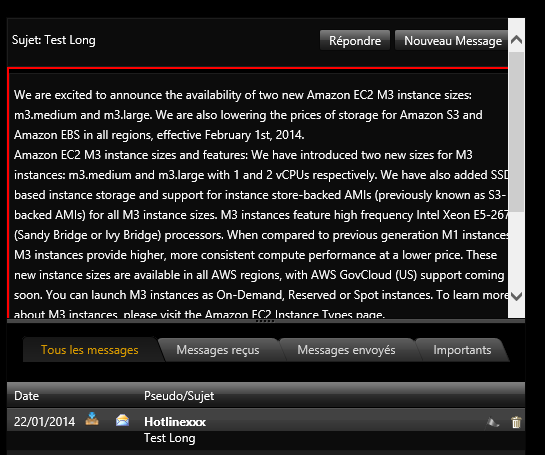Image resolution: width=545 pixels, height=455 pixels.
Task: Switch to the Messages reçus tab
Action: coord(218,350)
